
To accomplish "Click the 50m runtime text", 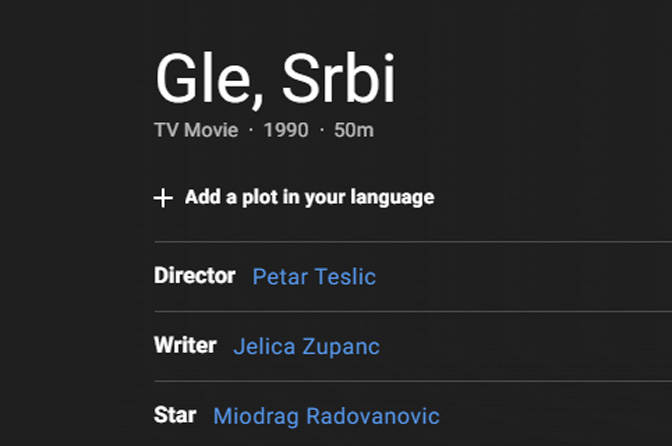I will click(x=354, y=130).
